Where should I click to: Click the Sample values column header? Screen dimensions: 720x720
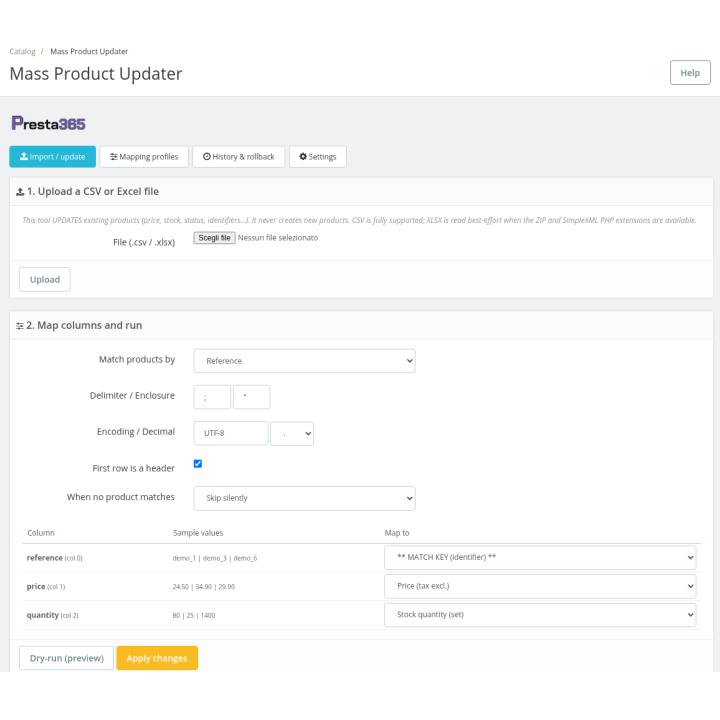[198, 533]
